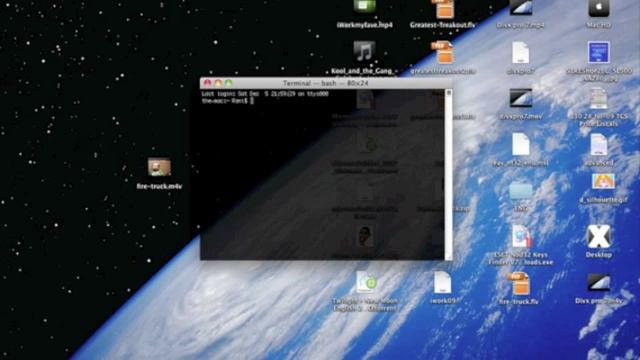Select the Mac HD drive icon
This screenshot has width=640, height=360.
point(599,8)
